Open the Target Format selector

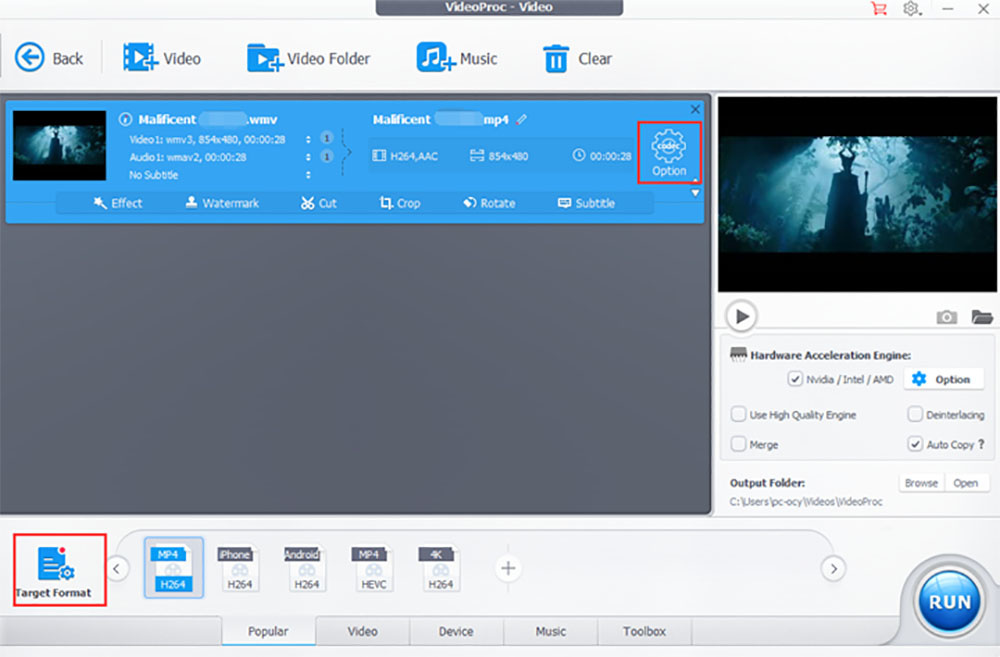pyautogui.click(x=59, y=570)
